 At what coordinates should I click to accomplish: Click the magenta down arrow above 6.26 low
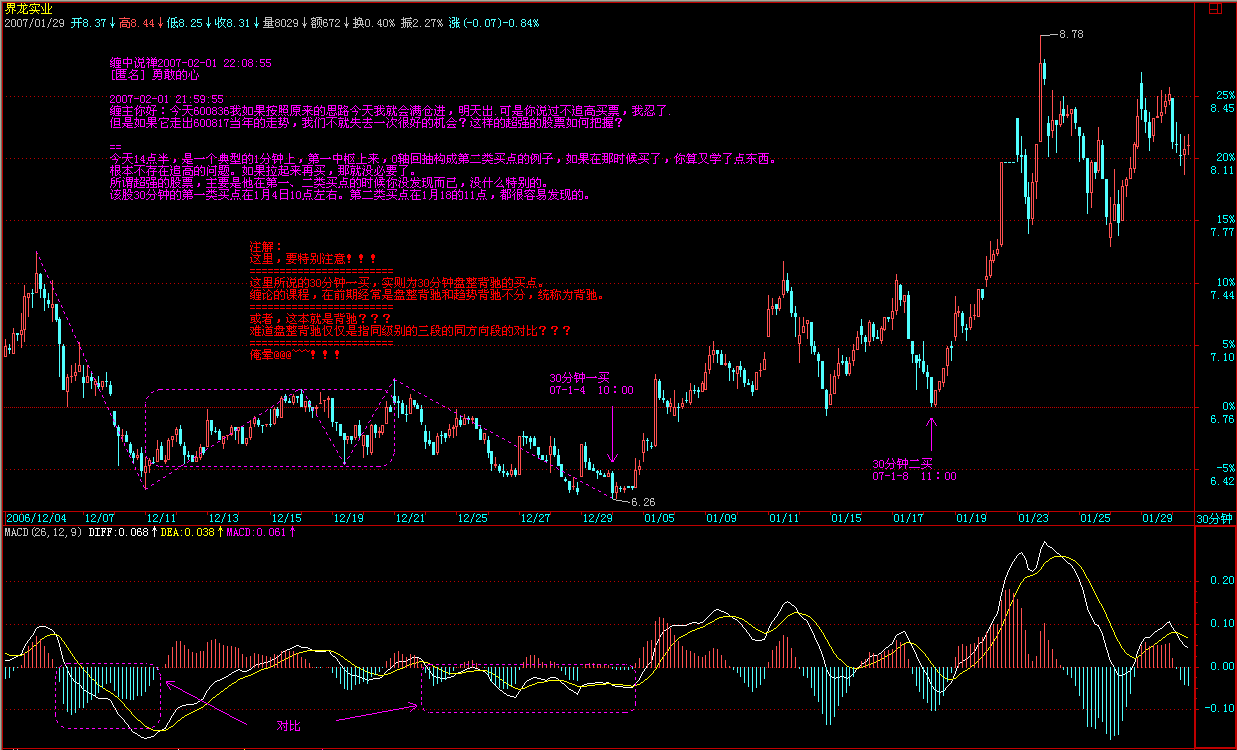point(612,442)
